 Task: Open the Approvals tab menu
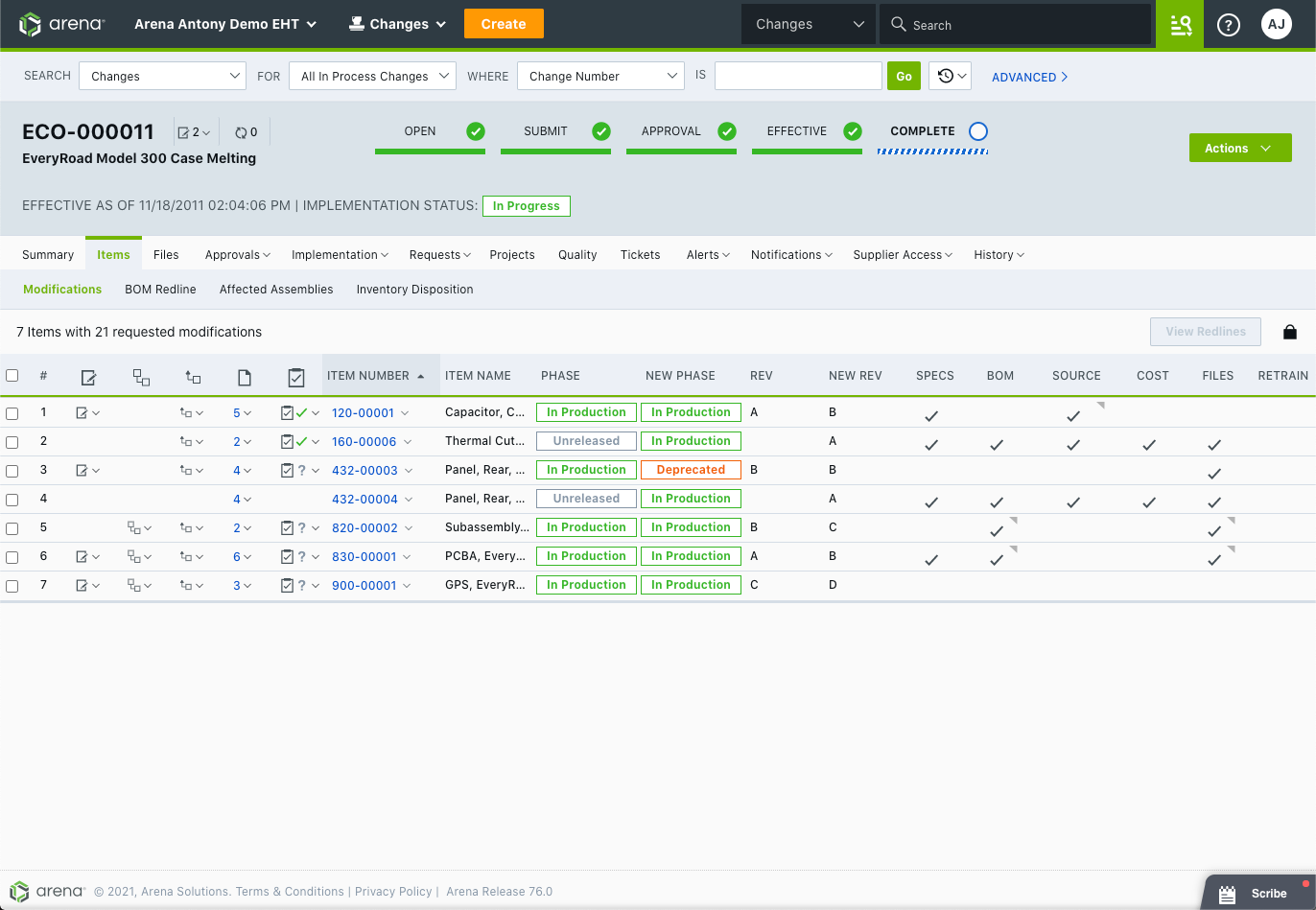pos(237,254)
